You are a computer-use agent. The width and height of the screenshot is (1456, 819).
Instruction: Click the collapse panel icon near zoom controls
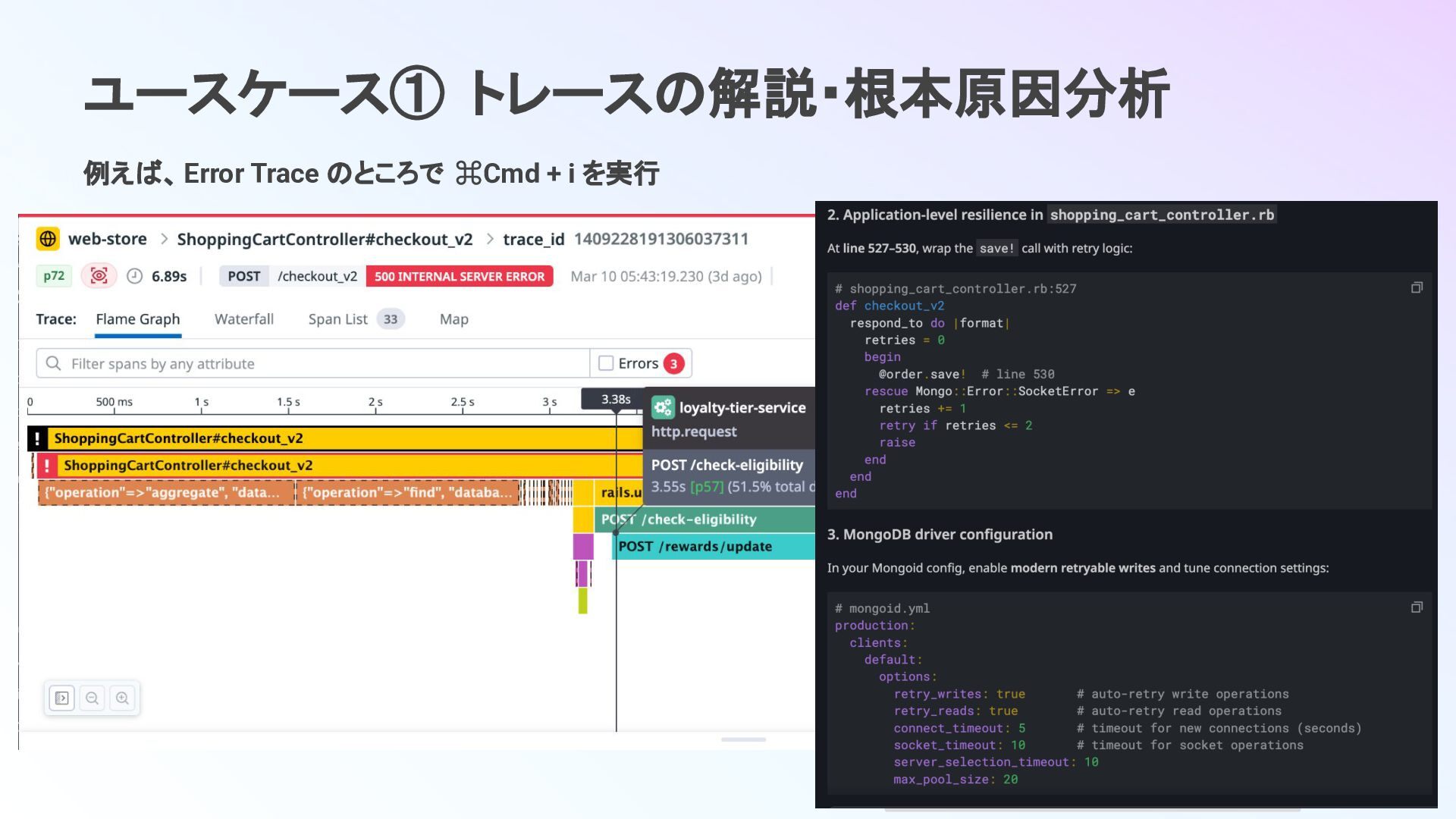pos(62,698)
